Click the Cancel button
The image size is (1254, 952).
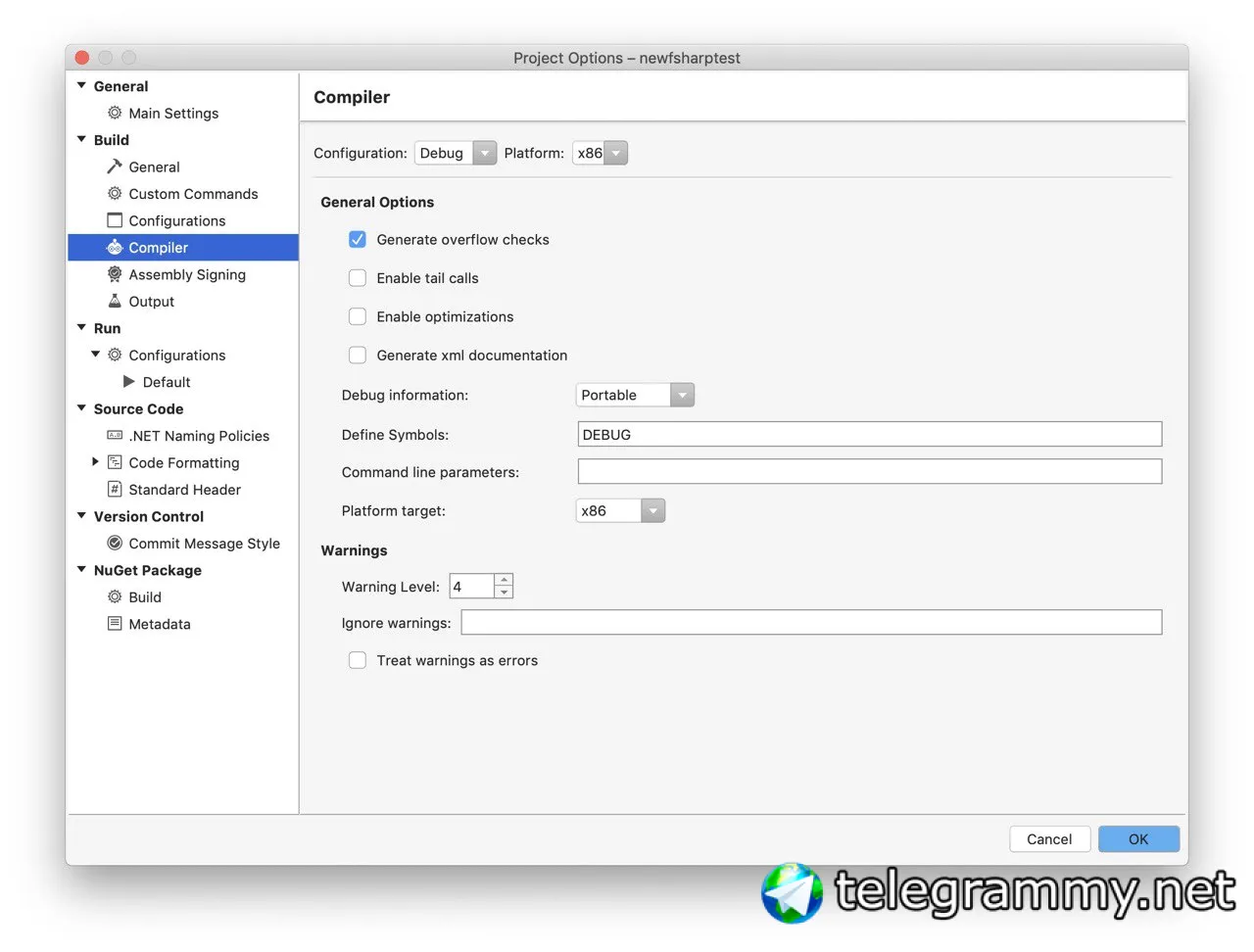click(1049, 839)
